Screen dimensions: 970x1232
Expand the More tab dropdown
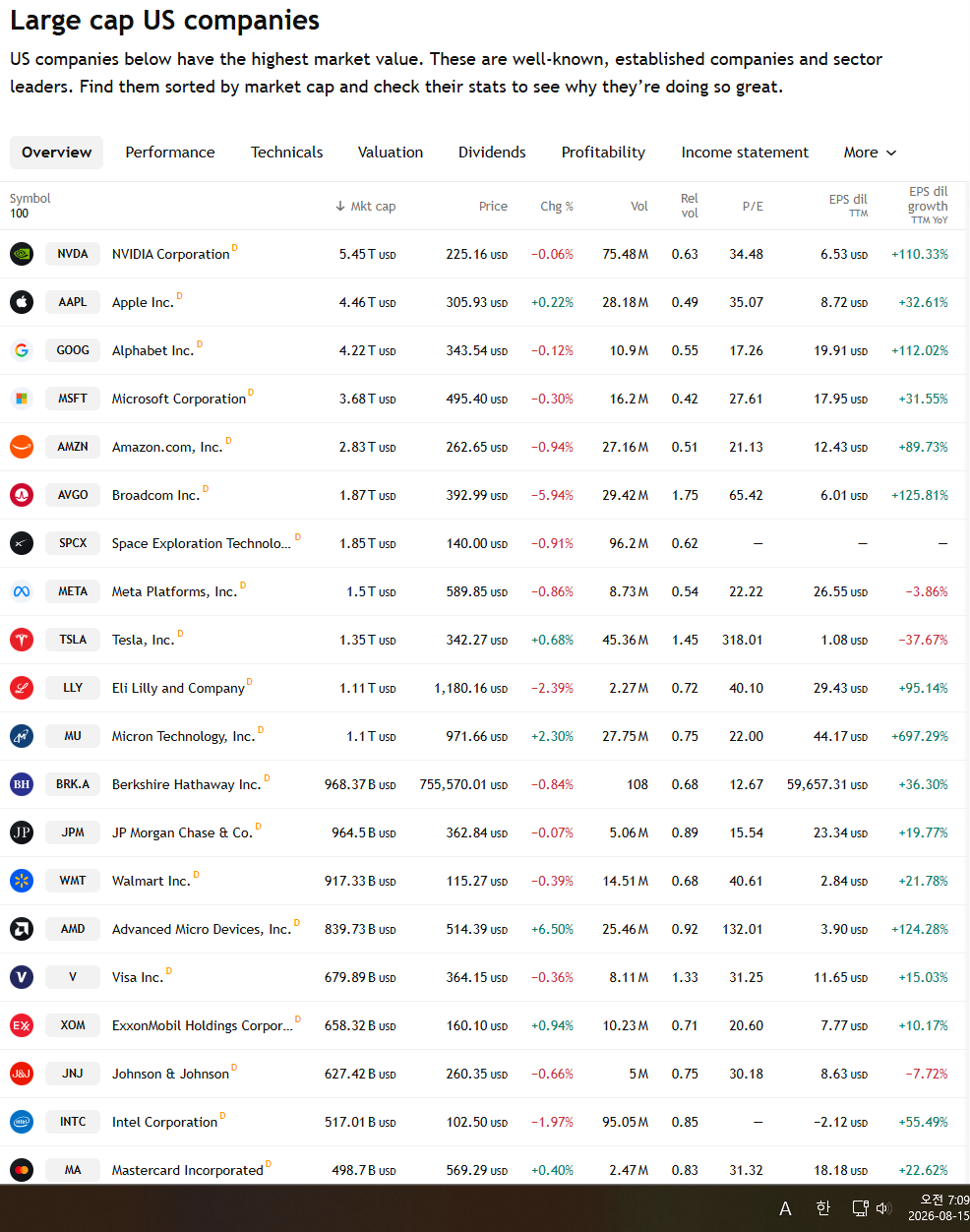[x=870, y=153]
